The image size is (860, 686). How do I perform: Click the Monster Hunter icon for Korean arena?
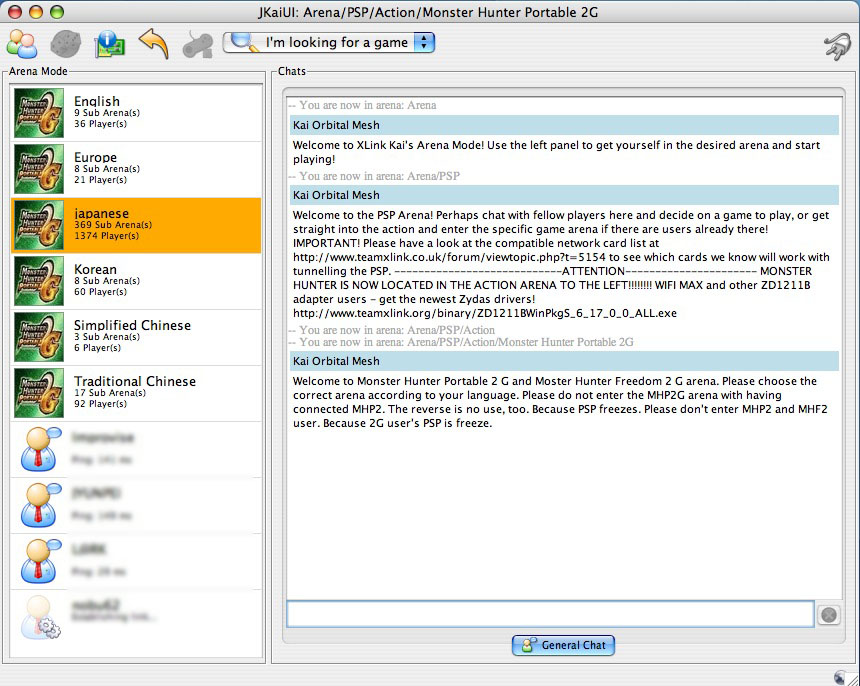[x=39, y=281]
